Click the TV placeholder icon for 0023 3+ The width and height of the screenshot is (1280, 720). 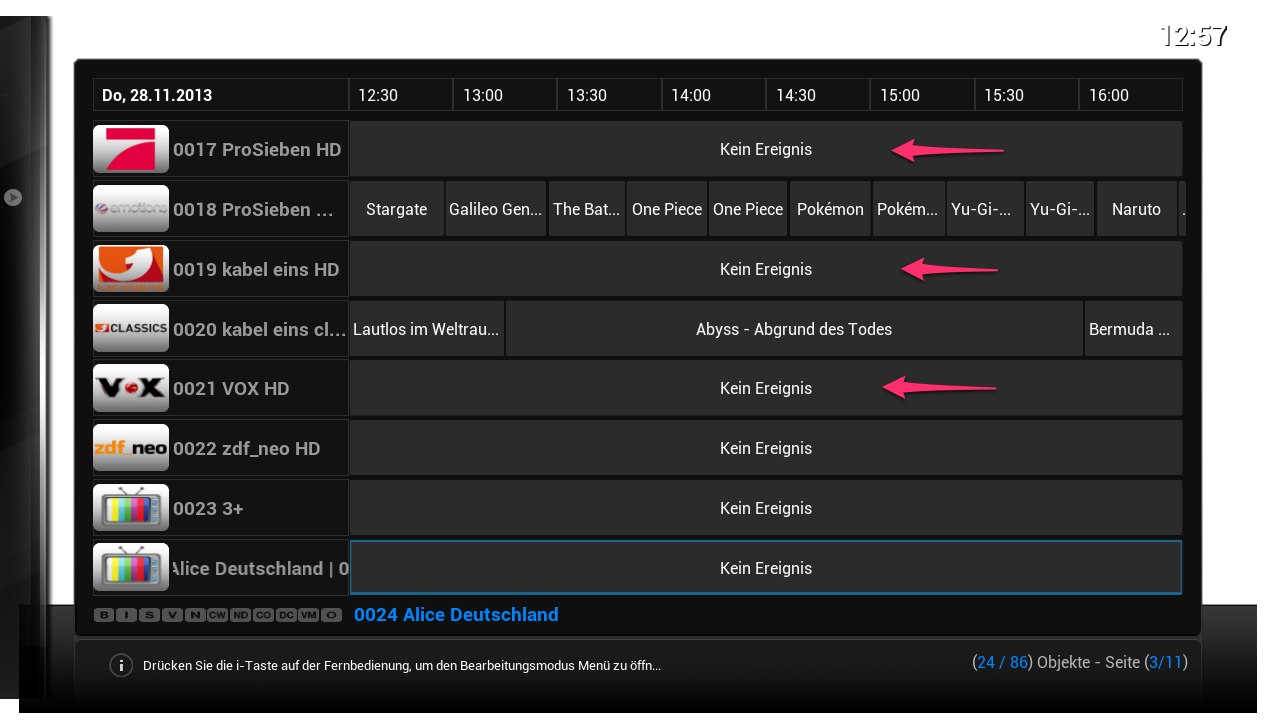point(131,508)
